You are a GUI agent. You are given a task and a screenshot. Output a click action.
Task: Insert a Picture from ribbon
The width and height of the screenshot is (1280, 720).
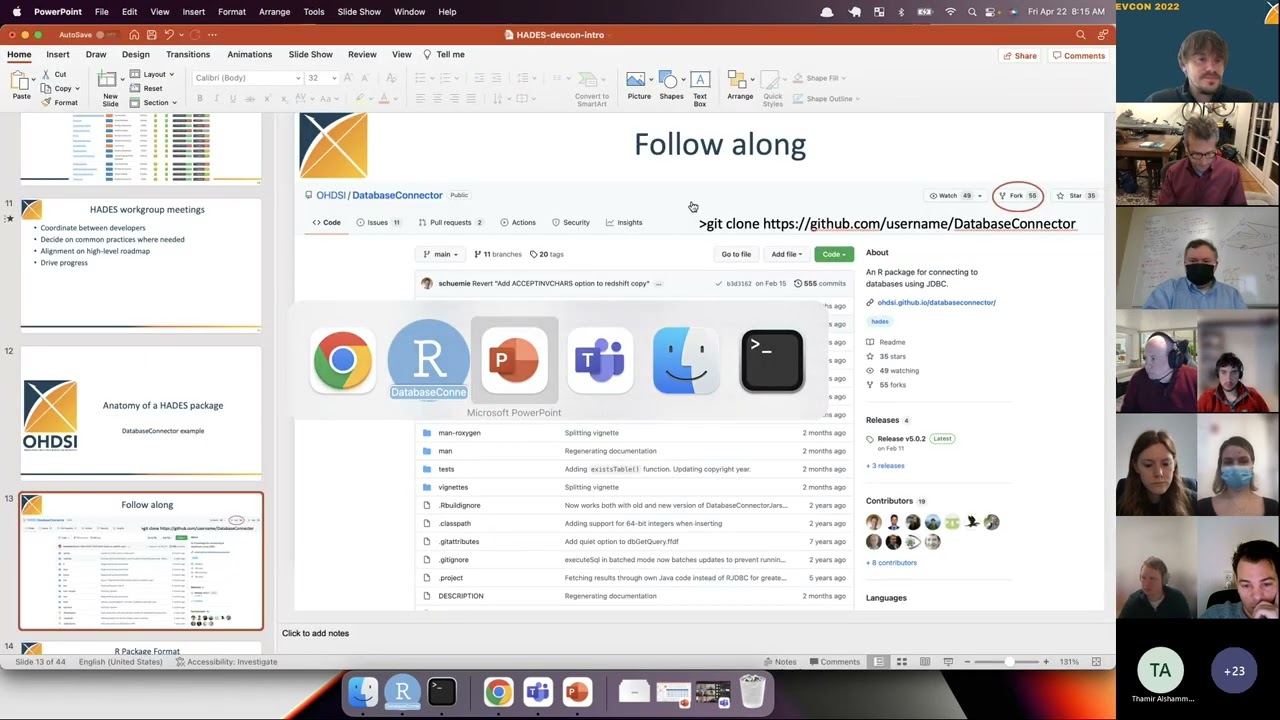coord(638,87)
